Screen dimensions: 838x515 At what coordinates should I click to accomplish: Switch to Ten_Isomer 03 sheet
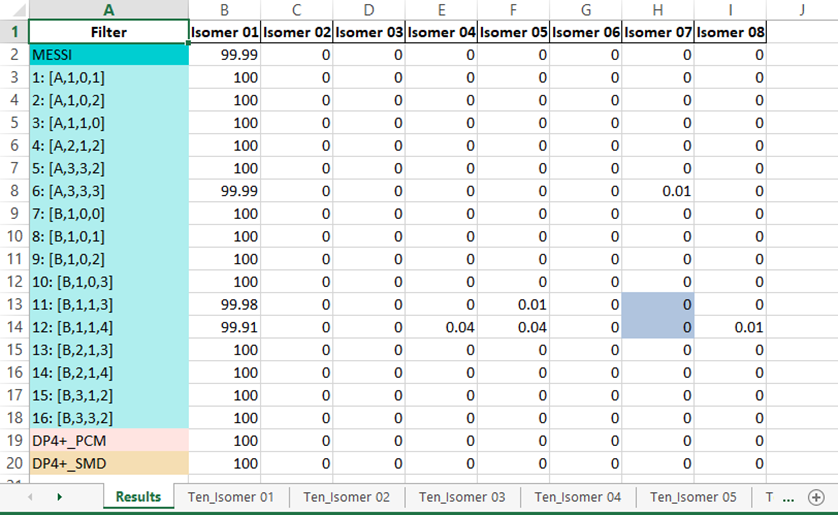[462, 497]
